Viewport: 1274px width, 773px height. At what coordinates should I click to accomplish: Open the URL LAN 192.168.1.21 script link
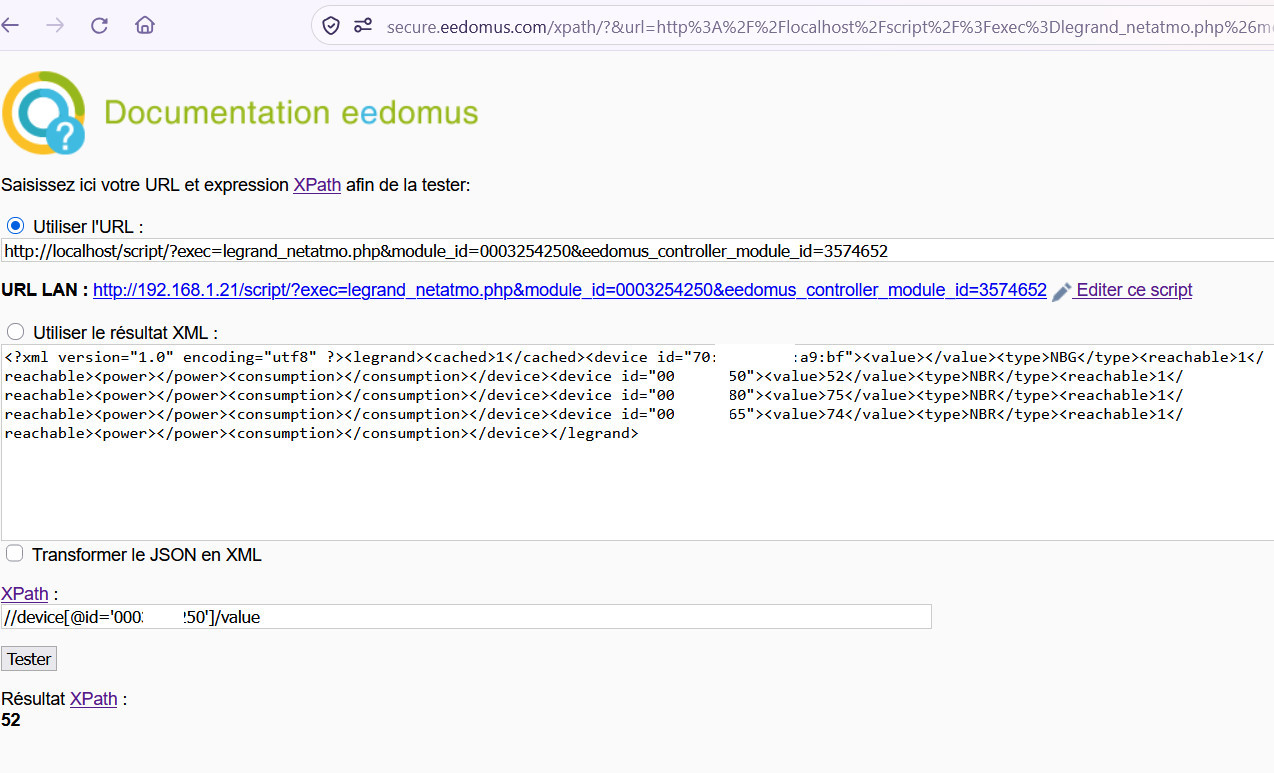[570, 290]
